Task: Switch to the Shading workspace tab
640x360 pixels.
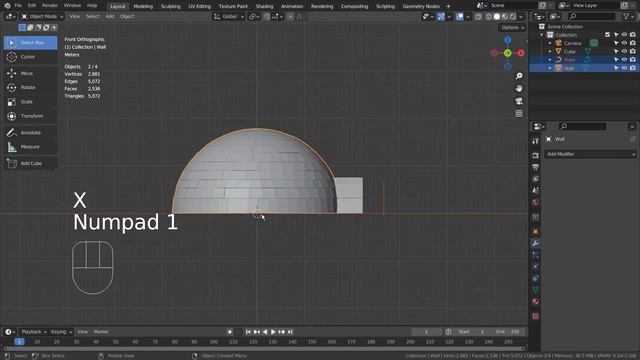Action: pos(264,6)
